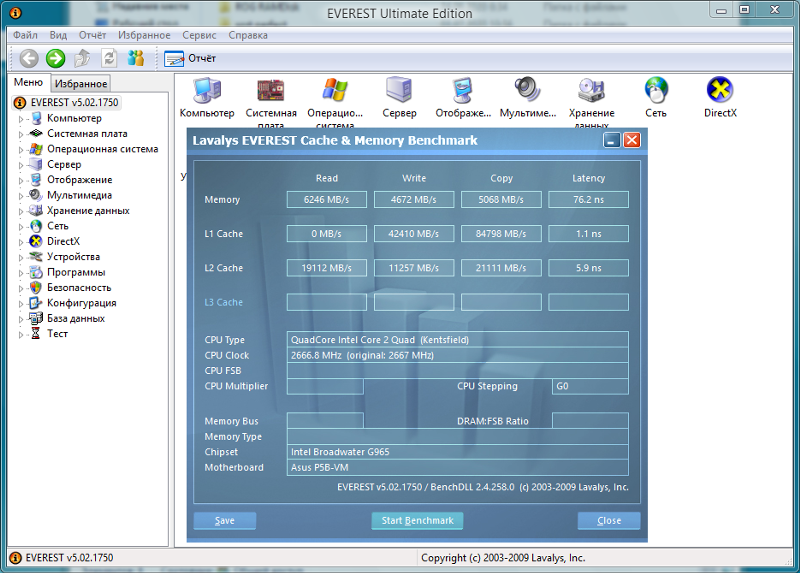Expand the Отображение node arrow
This screenshot has height=573, width=800.
[x=21, y=180]
